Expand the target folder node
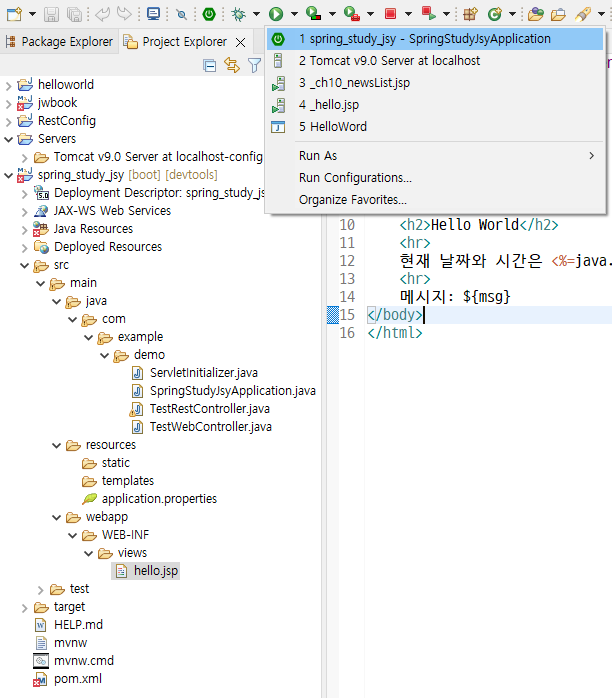Image resolution: width=612 pixels, height=698 pixels. (x=24, y=608)
